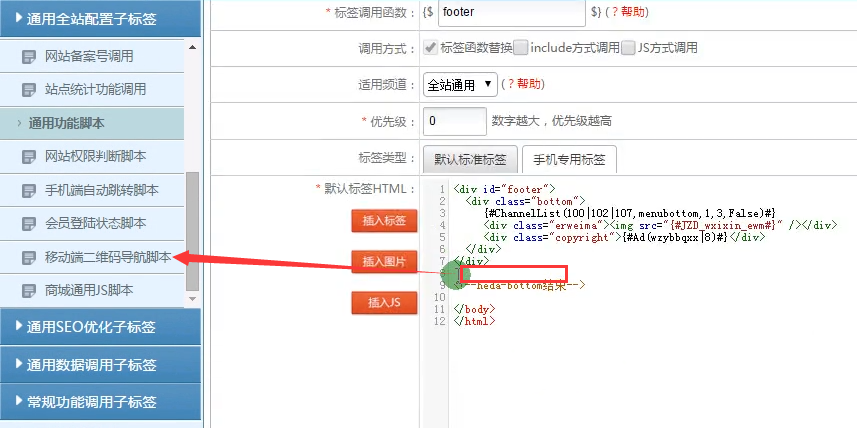Viewport: 857px width, 428px height.
Task: Click the 优先级 number input field
Action: [453, 121]
